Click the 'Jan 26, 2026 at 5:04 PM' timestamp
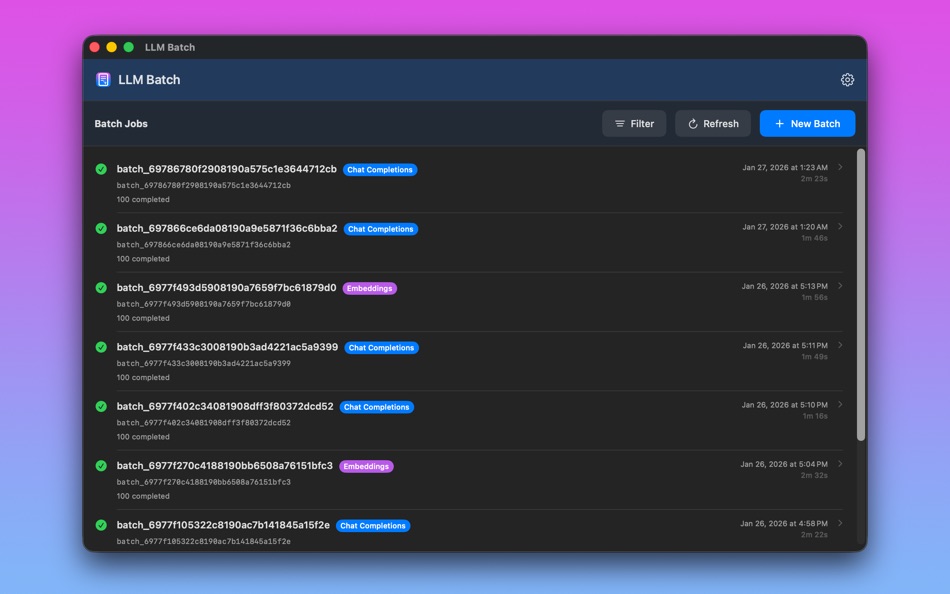950x594 pixels. click(x=784, y=465)
